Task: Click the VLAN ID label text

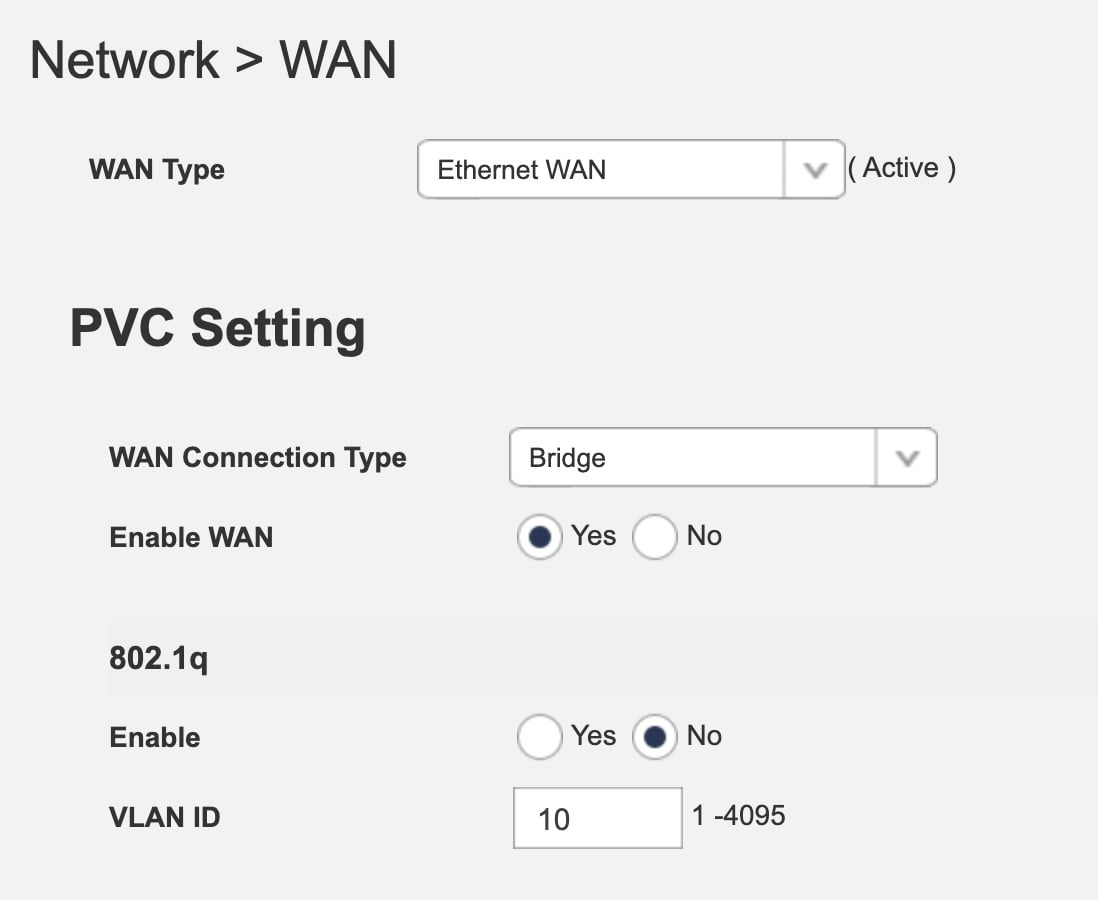Action: tap(164, 817)
